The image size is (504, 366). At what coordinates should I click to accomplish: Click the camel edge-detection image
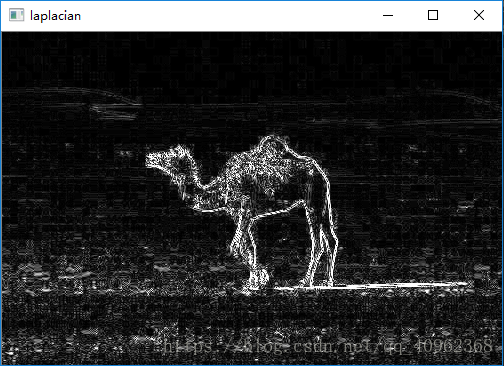(x=252, y=198)
